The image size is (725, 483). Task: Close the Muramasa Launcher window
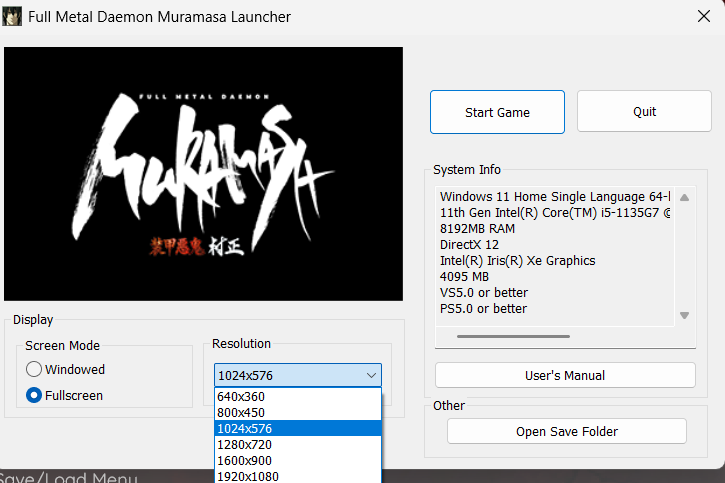(704, 16)
